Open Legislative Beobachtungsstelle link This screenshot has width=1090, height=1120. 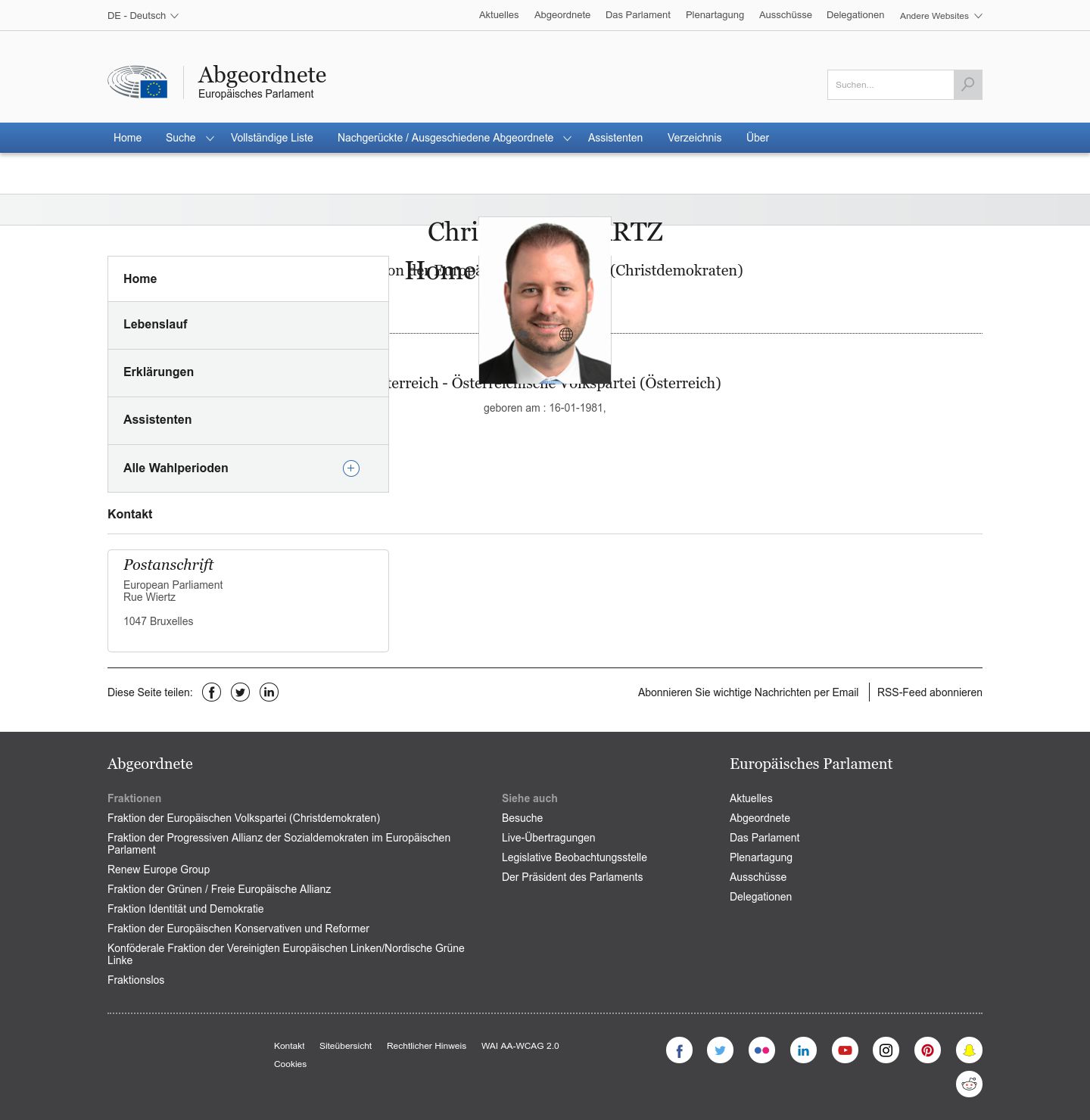[575, 857]
